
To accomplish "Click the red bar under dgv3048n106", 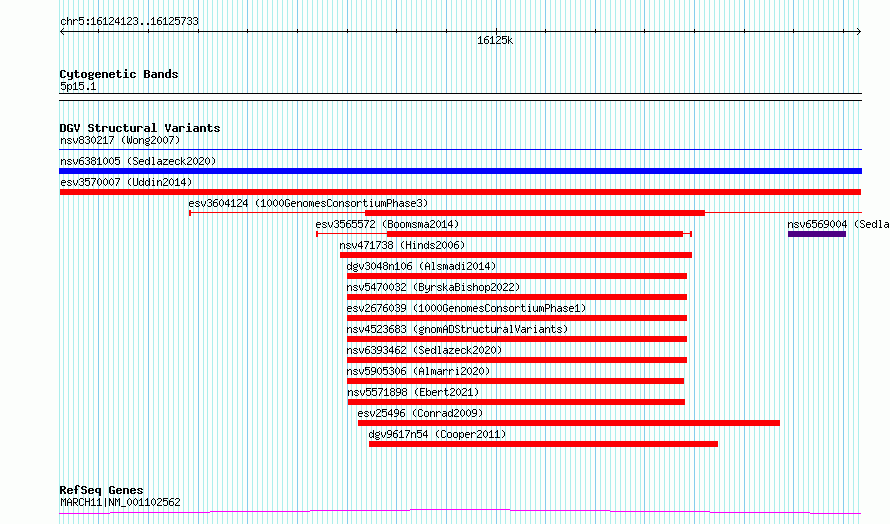I will (x=517, y=276).
